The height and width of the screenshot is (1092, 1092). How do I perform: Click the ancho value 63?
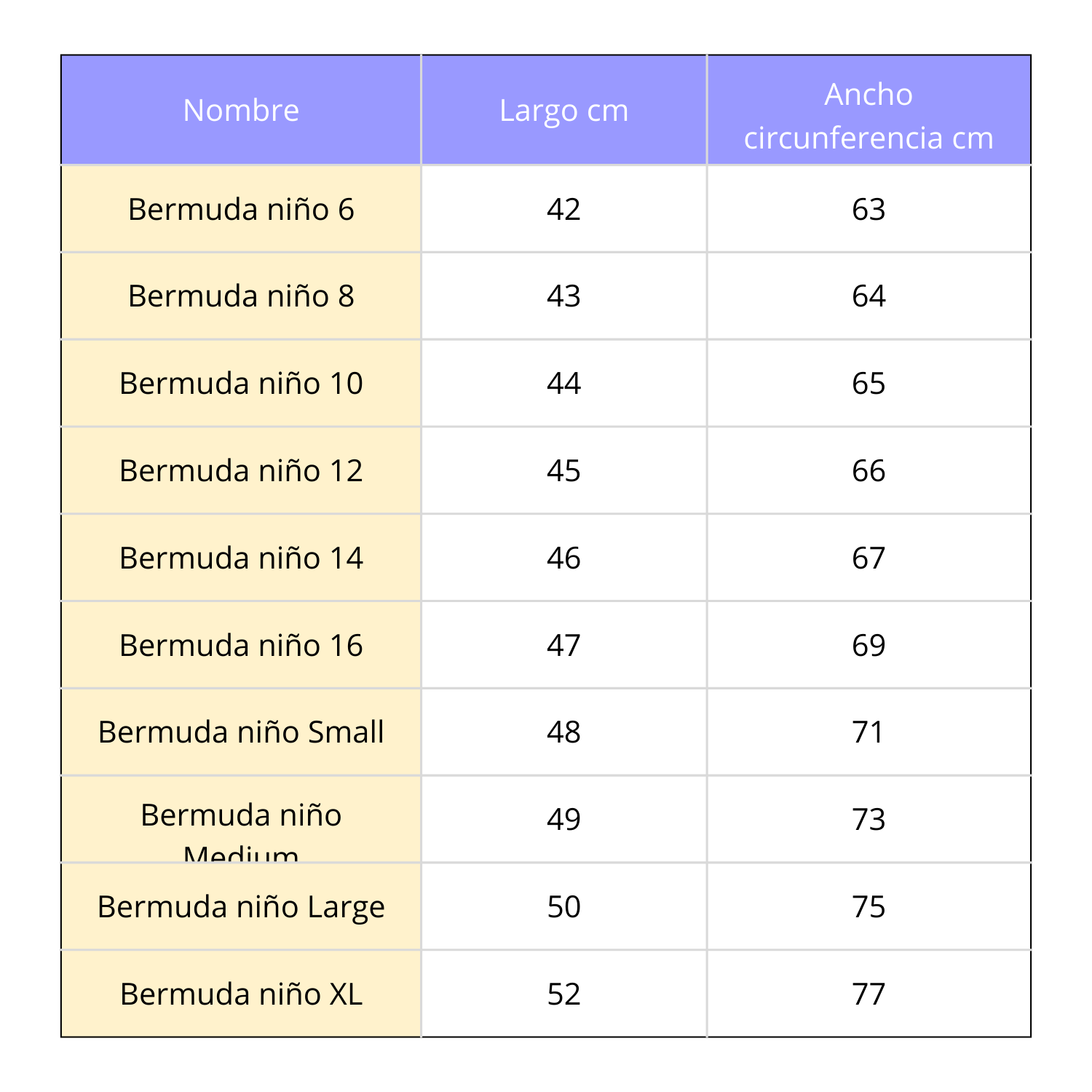(869, 209)
